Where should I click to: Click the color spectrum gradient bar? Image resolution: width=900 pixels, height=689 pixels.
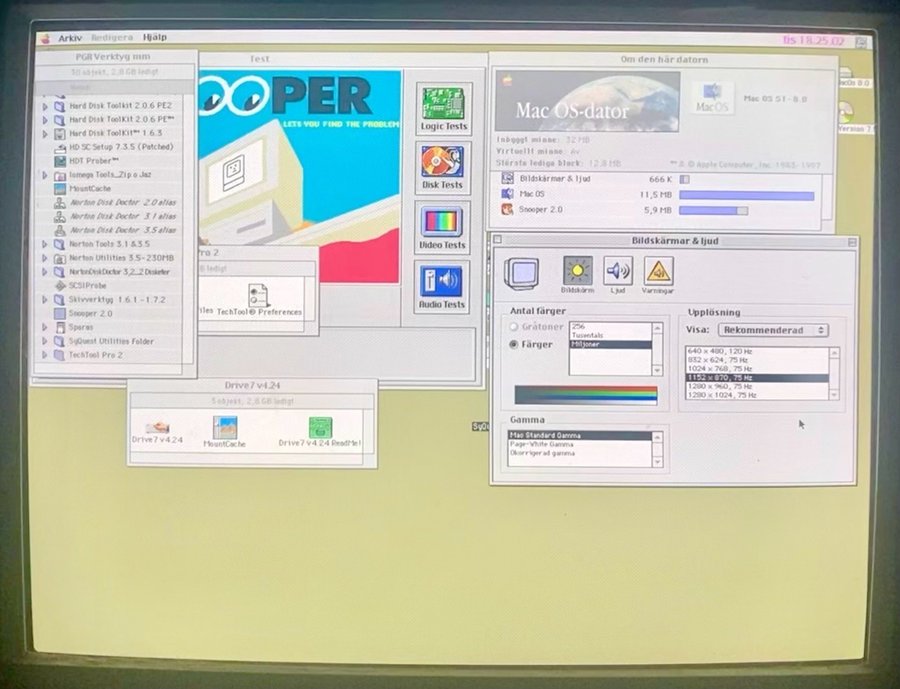(585, 394)
